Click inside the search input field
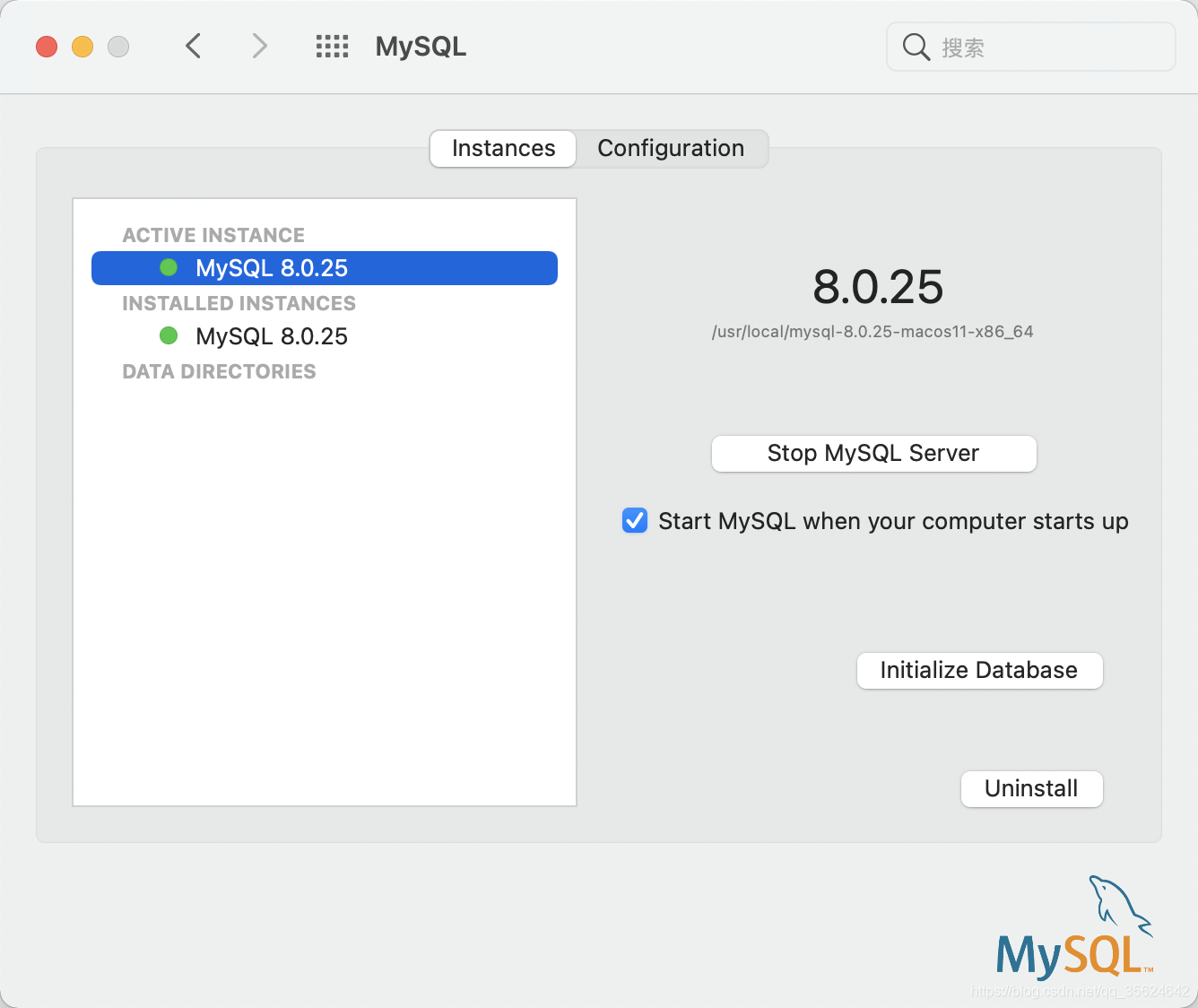 click(1031, 47)
